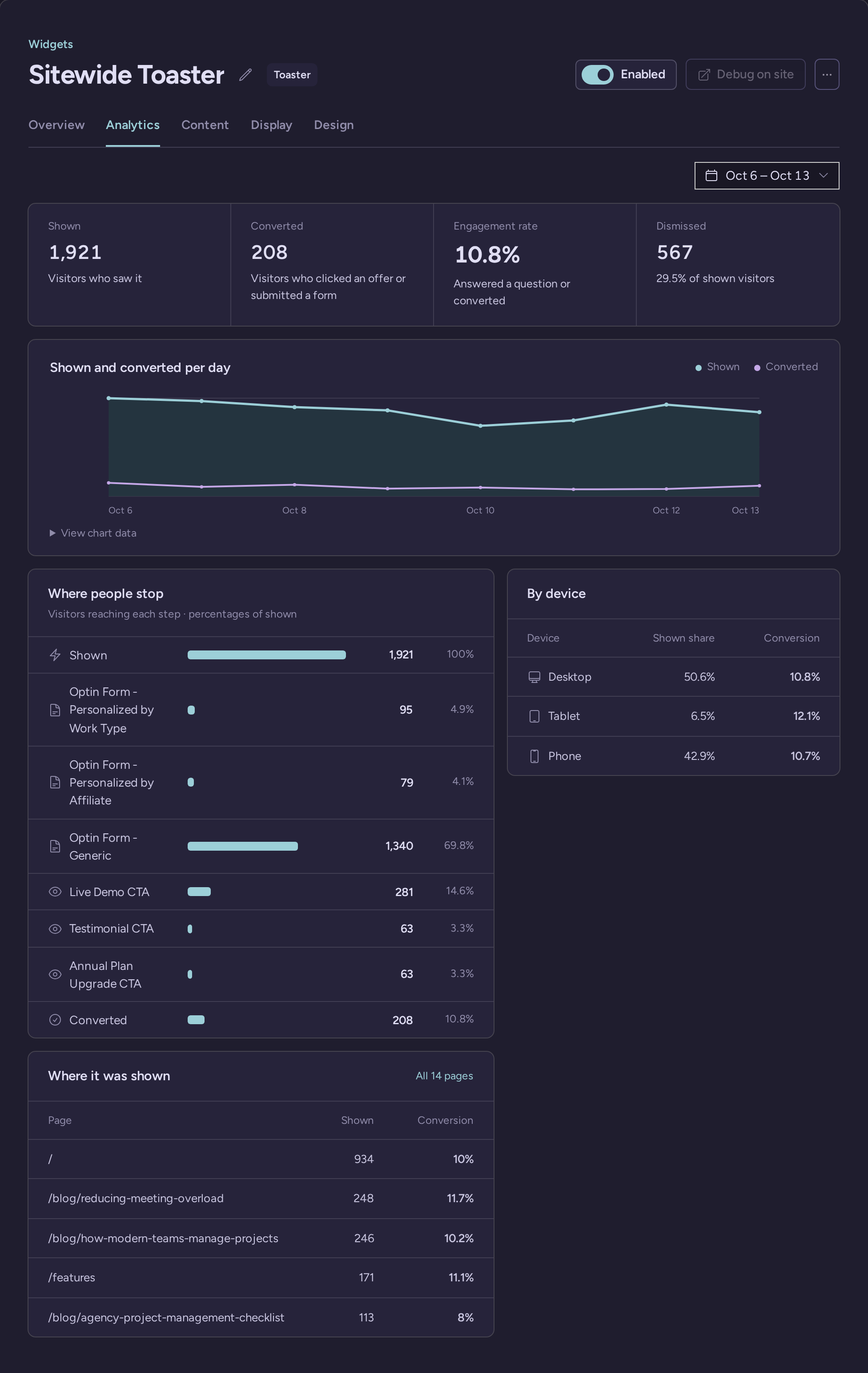Viewport: 868px width, 1373px height.
Task: Click the form icon for Optin Form - Generic
Action: (x=55, y=846)
